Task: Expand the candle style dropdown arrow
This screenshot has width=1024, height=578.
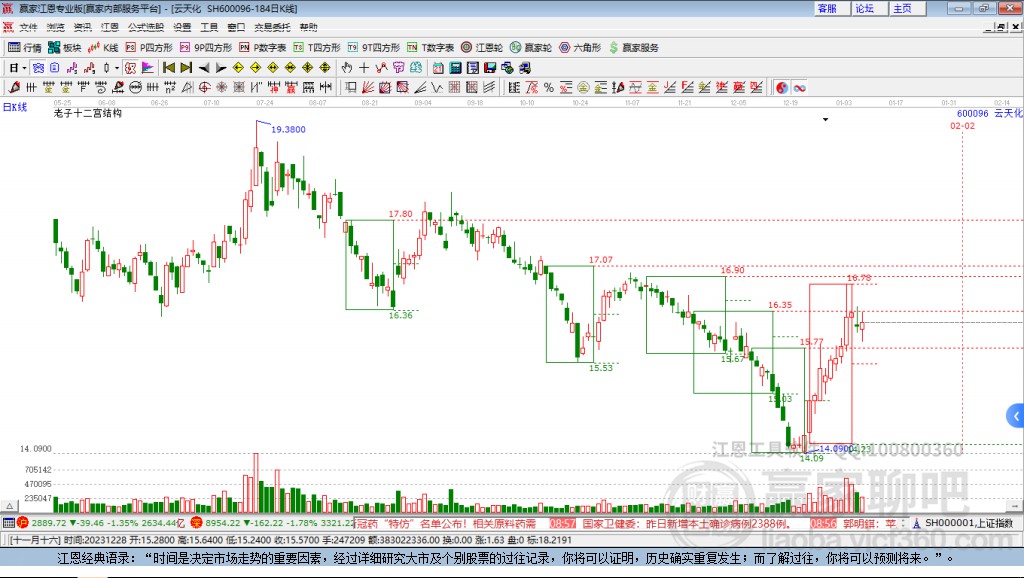Action: (x=117, y=68)
